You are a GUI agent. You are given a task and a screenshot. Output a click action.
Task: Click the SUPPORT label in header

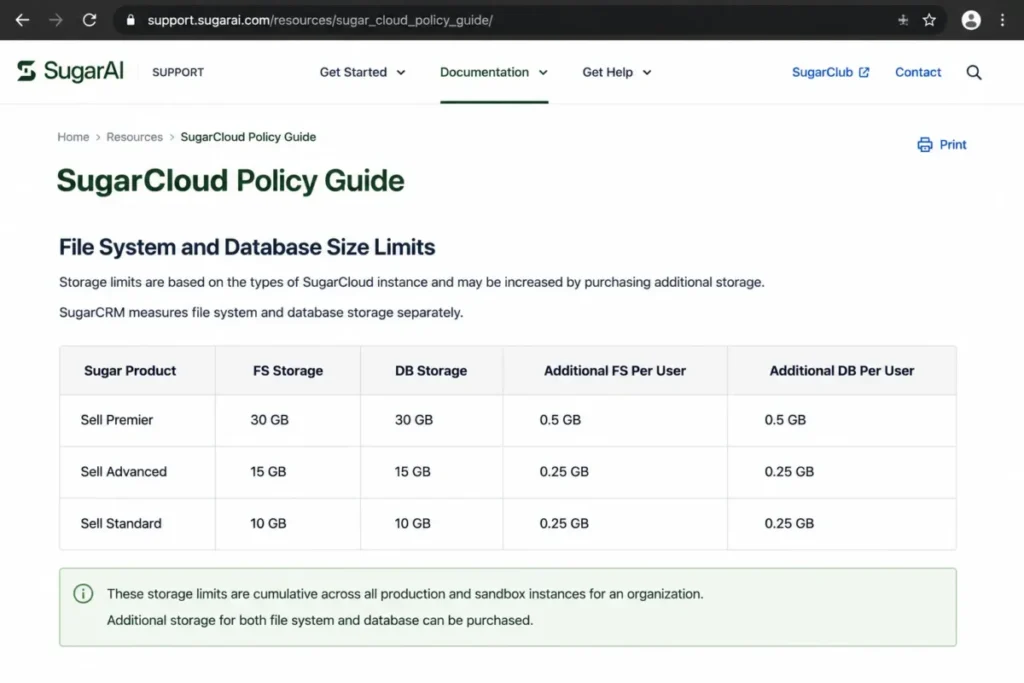[178, 72]
